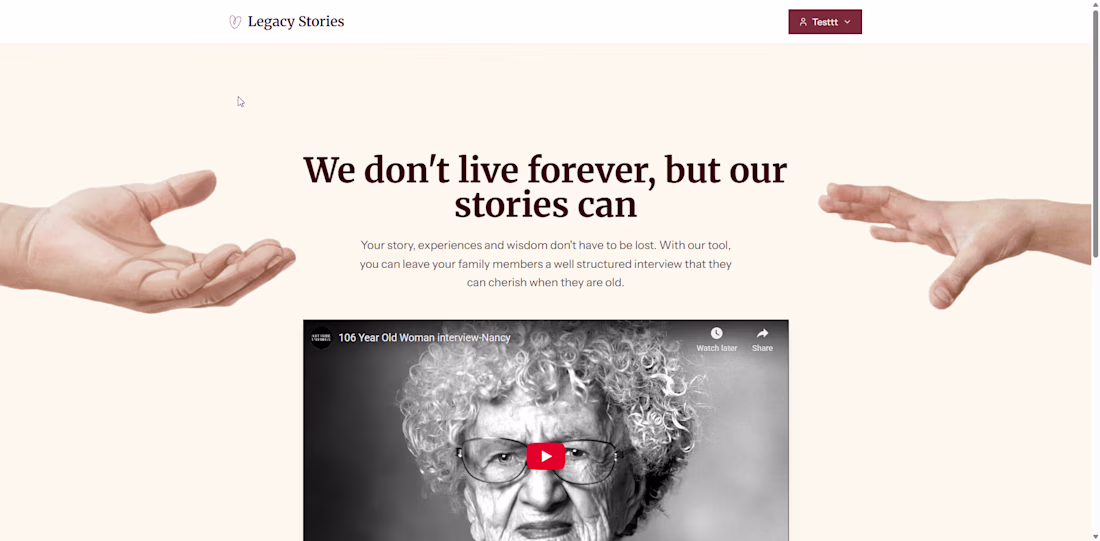Click the Legacy Stories heart logo icon
This screenshot has width=1100, height=541.
pyautogui.click(x=235, y=22)
